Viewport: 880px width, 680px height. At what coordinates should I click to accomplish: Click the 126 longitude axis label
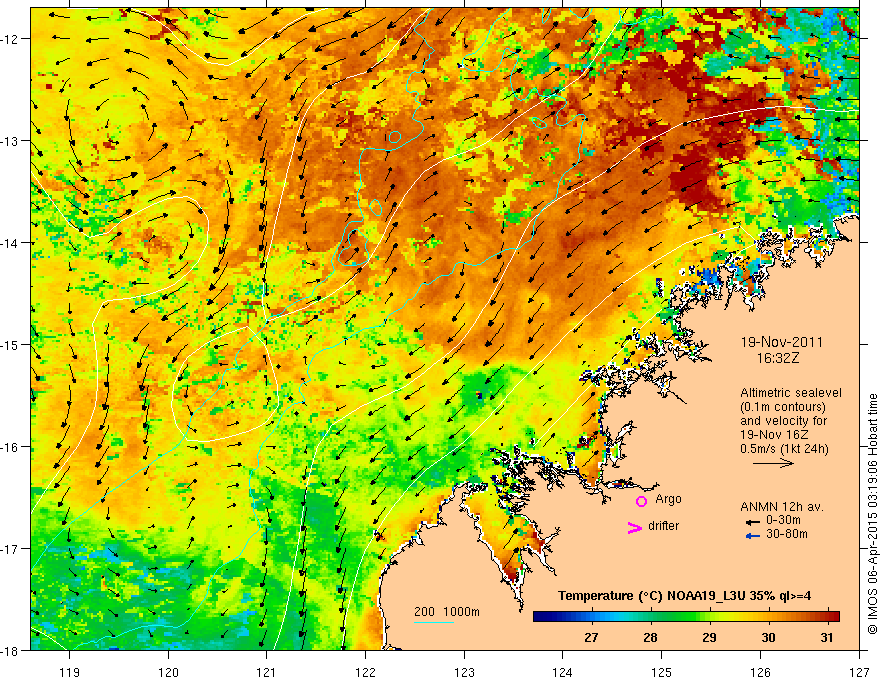click(x=760, y=672)
